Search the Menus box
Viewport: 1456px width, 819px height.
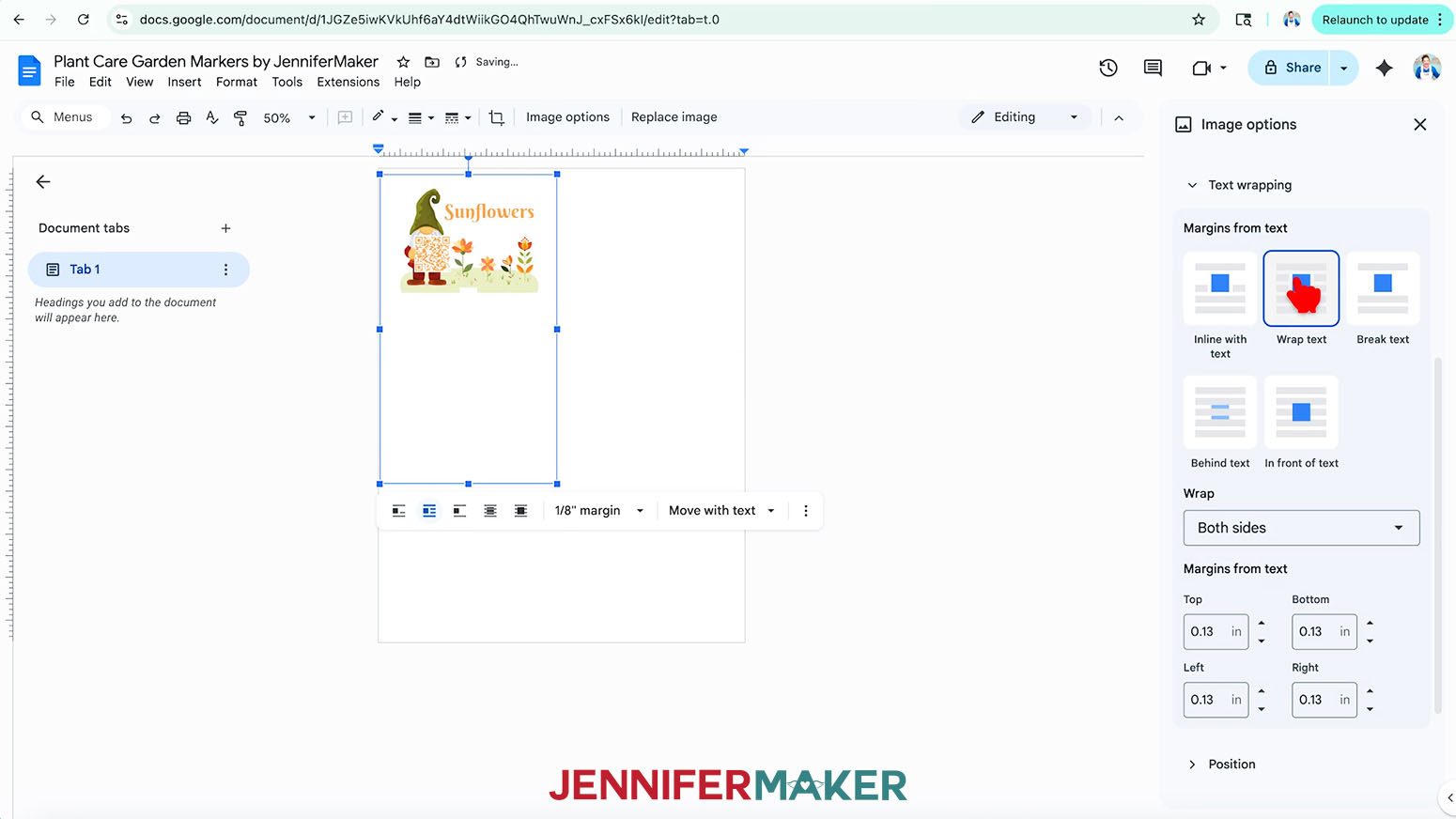point(64,117)
